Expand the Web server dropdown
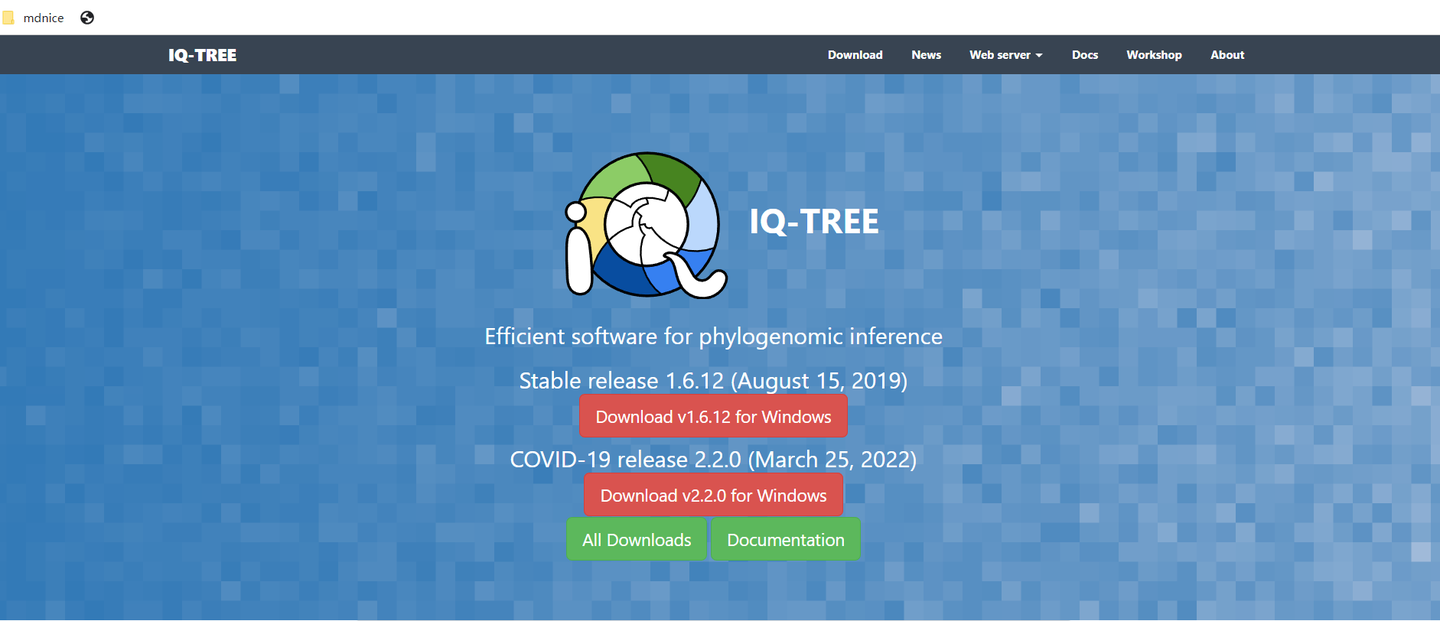 tap(1005, 54)
